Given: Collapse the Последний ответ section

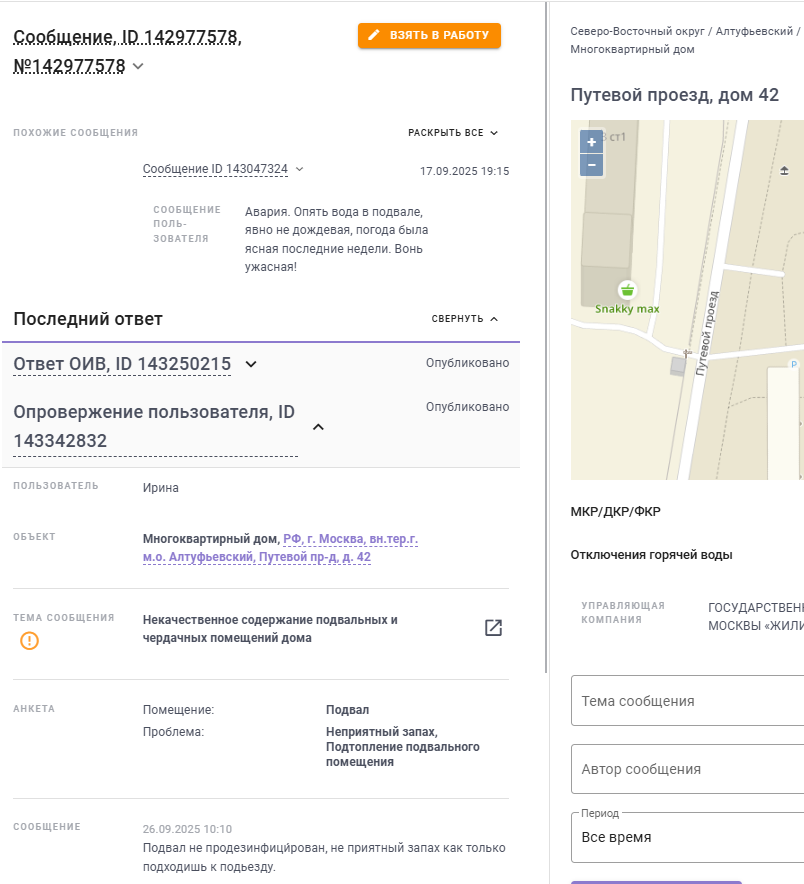Looking at the screenshot, I should coord(465,319).
